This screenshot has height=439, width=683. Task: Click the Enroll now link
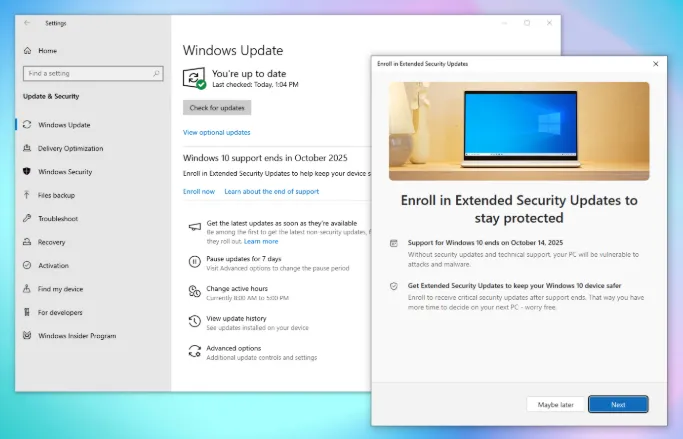point(199,191)
